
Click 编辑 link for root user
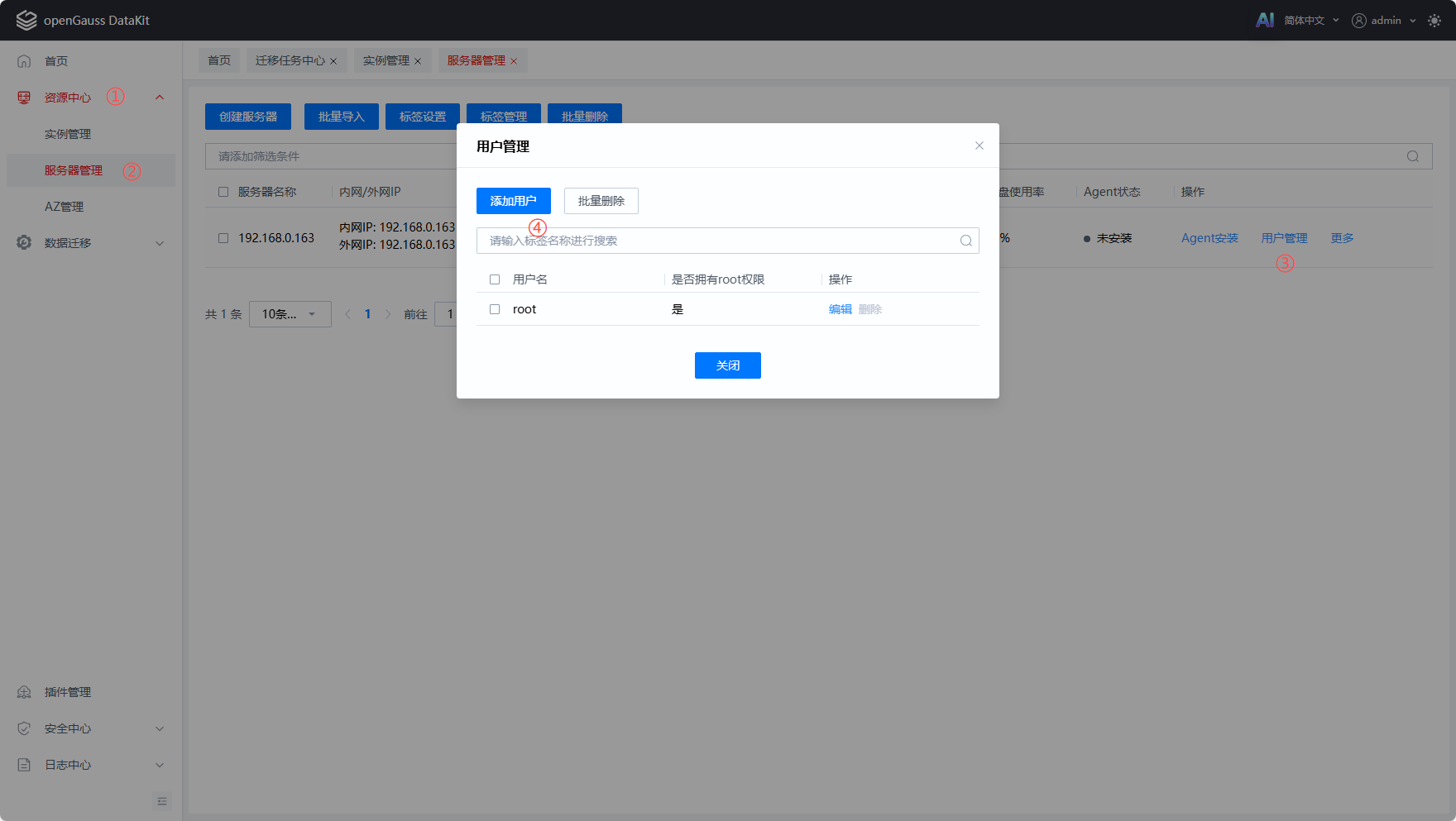click(x=841, y=309)
